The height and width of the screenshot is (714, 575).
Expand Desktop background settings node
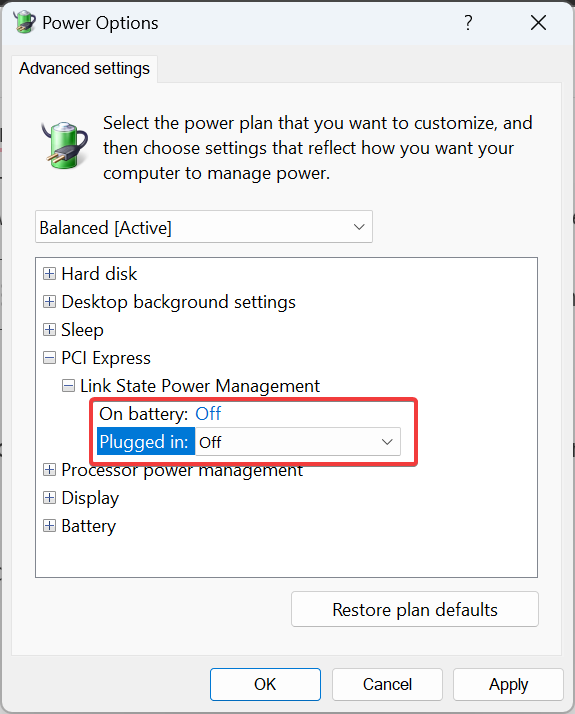[49, 301]
